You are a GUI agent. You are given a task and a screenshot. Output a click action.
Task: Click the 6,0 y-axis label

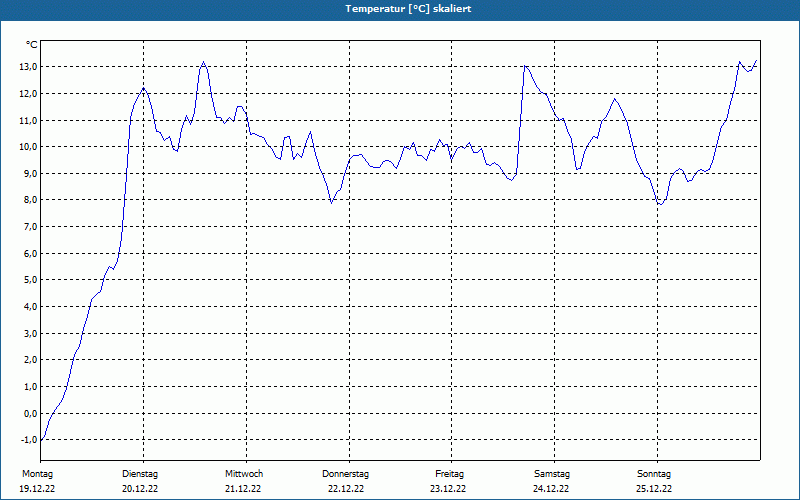[30, 254]
